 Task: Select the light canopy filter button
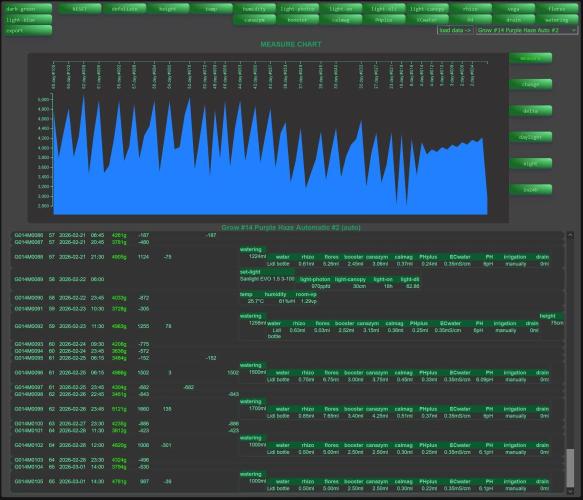point(427,9)
